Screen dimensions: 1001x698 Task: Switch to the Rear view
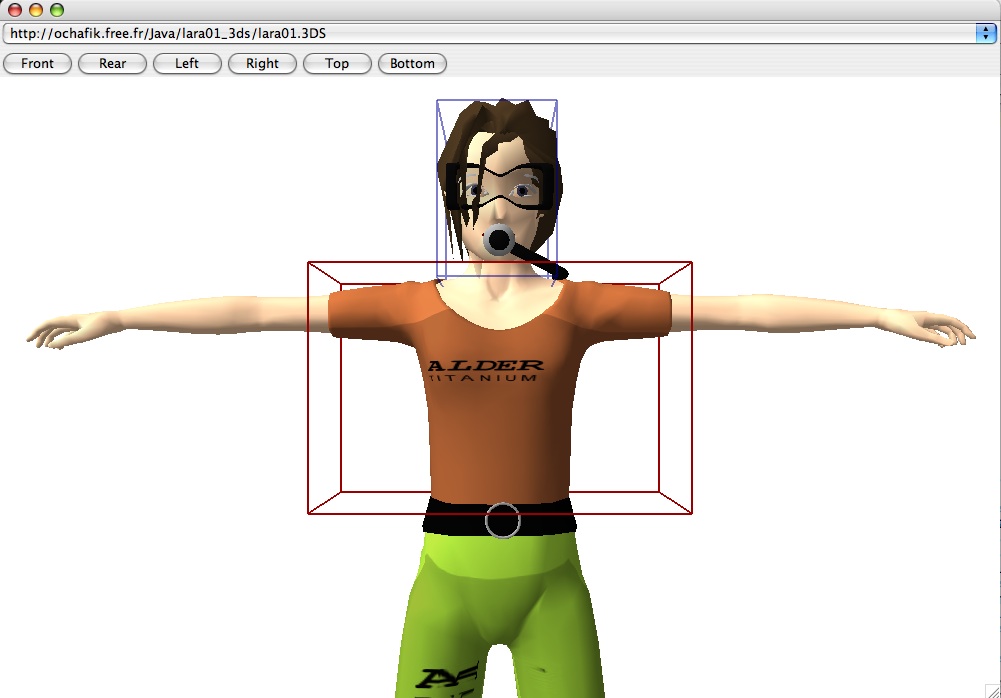pyautogui.click(x=112, y=63)
